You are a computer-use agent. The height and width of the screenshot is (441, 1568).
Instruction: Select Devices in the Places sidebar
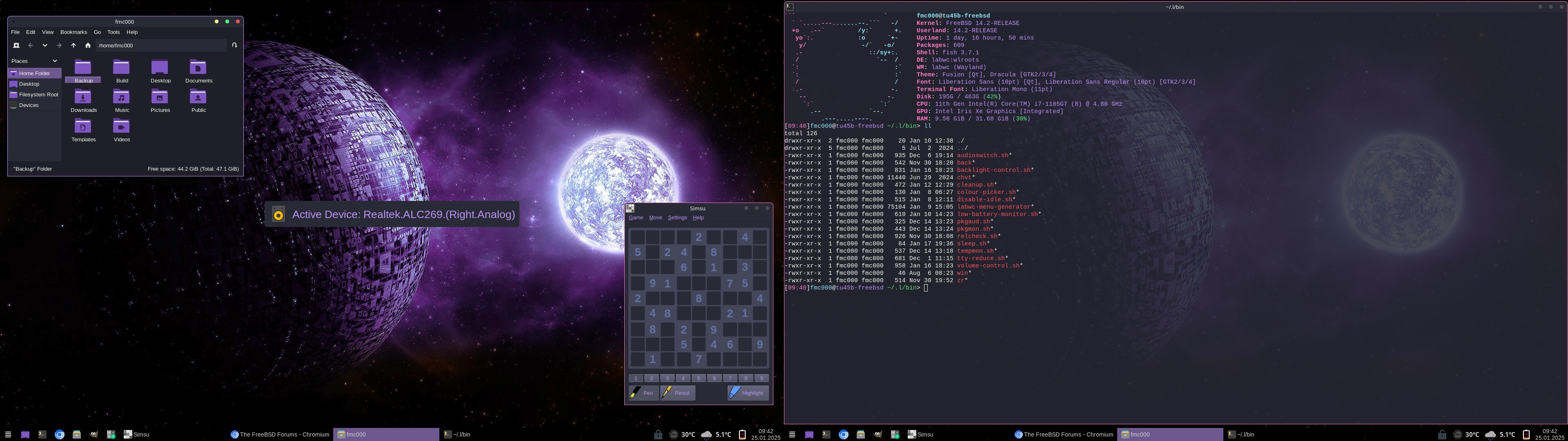click(35, 105)
